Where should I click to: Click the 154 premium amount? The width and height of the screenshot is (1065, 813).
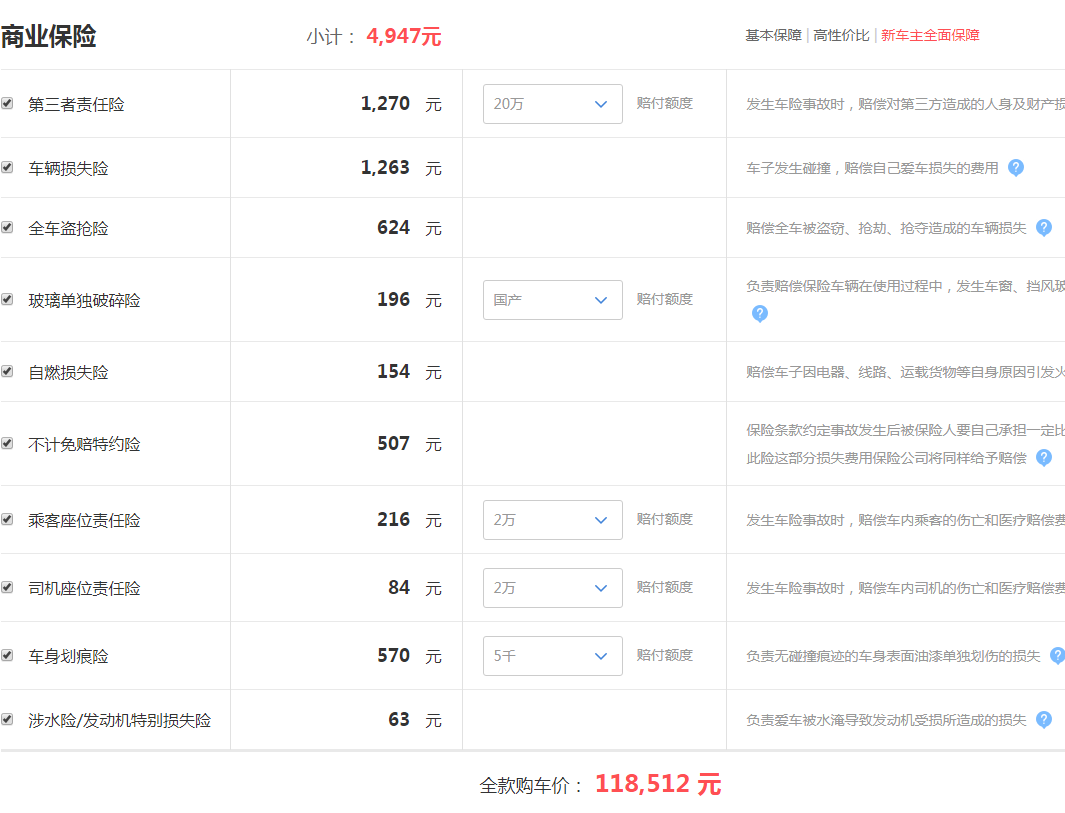pyautogui.click(x=393, y=371)
